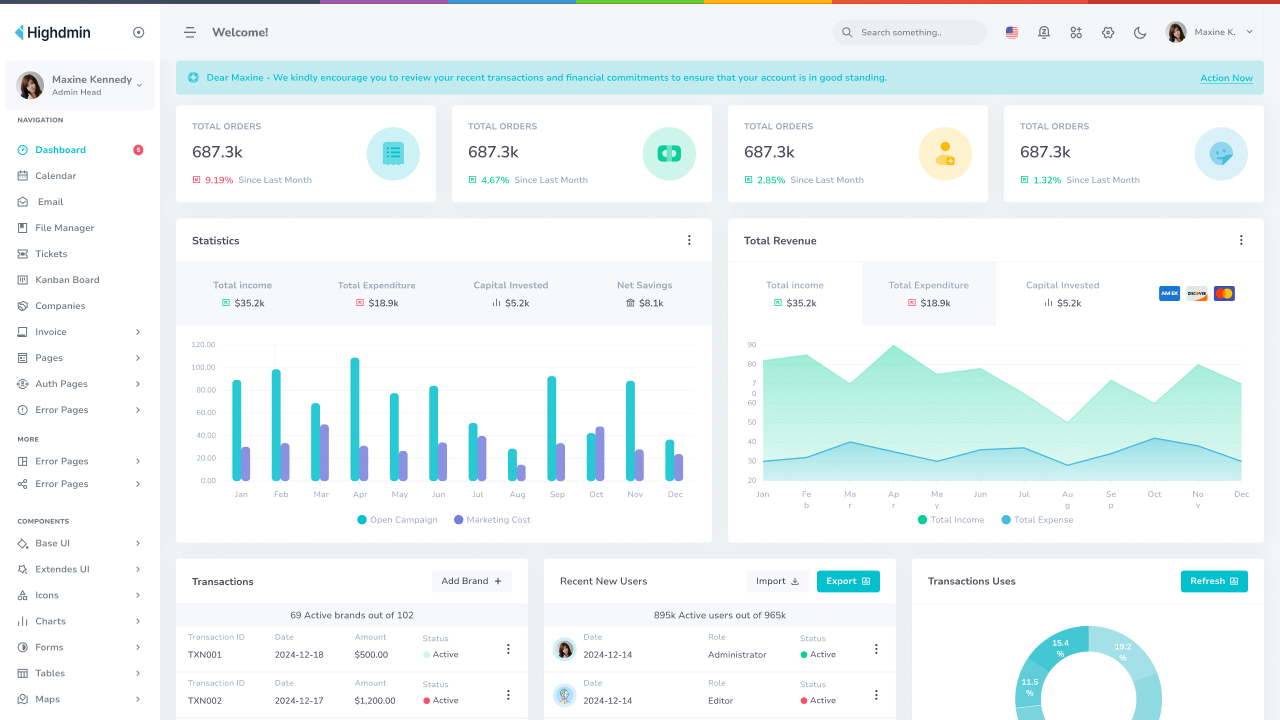Enable dark mode with the moon icon

(x=1140, y=32)
